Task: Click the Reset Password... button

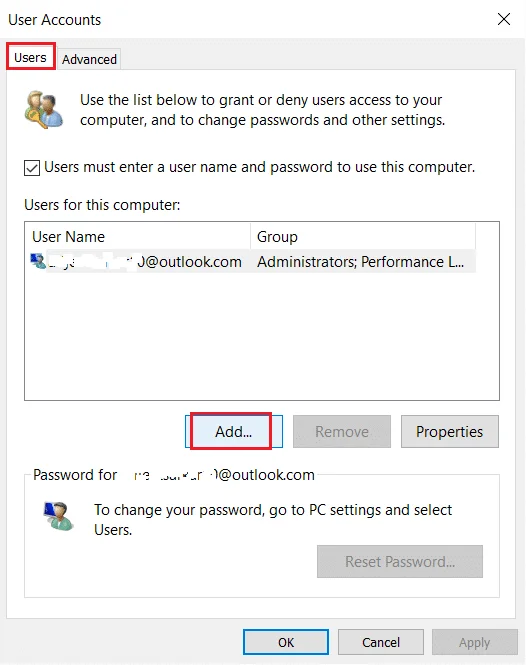Action: (400, 562)
